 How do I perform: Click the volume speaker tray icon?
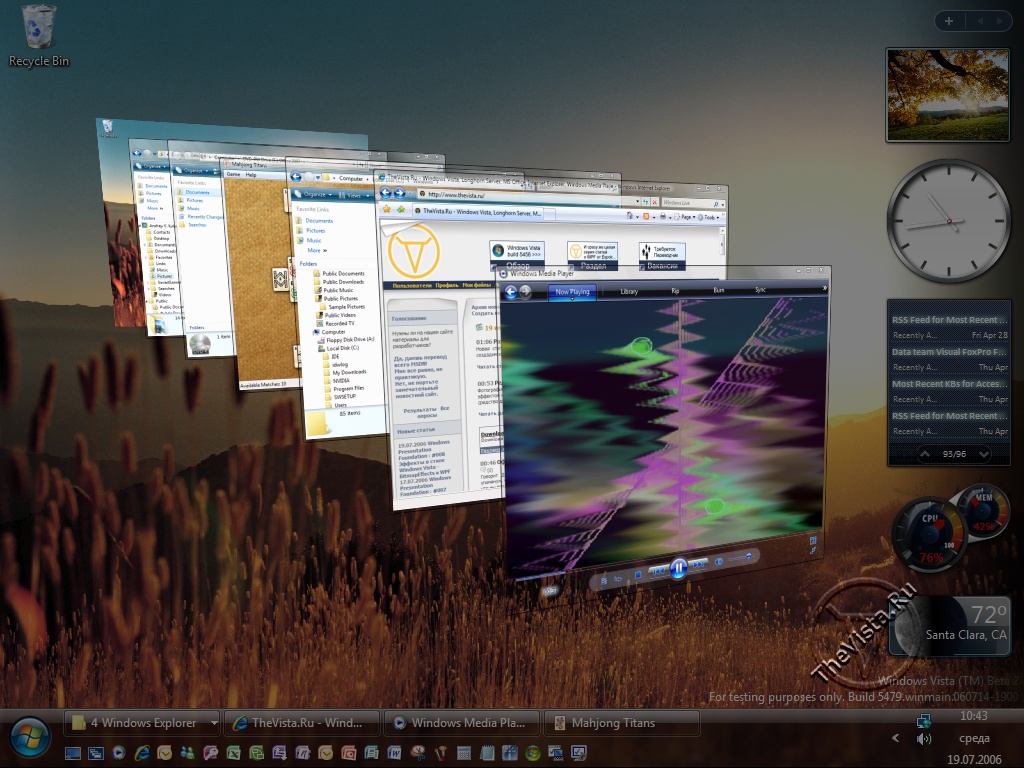pyautogui.click(x=923, y=739)
